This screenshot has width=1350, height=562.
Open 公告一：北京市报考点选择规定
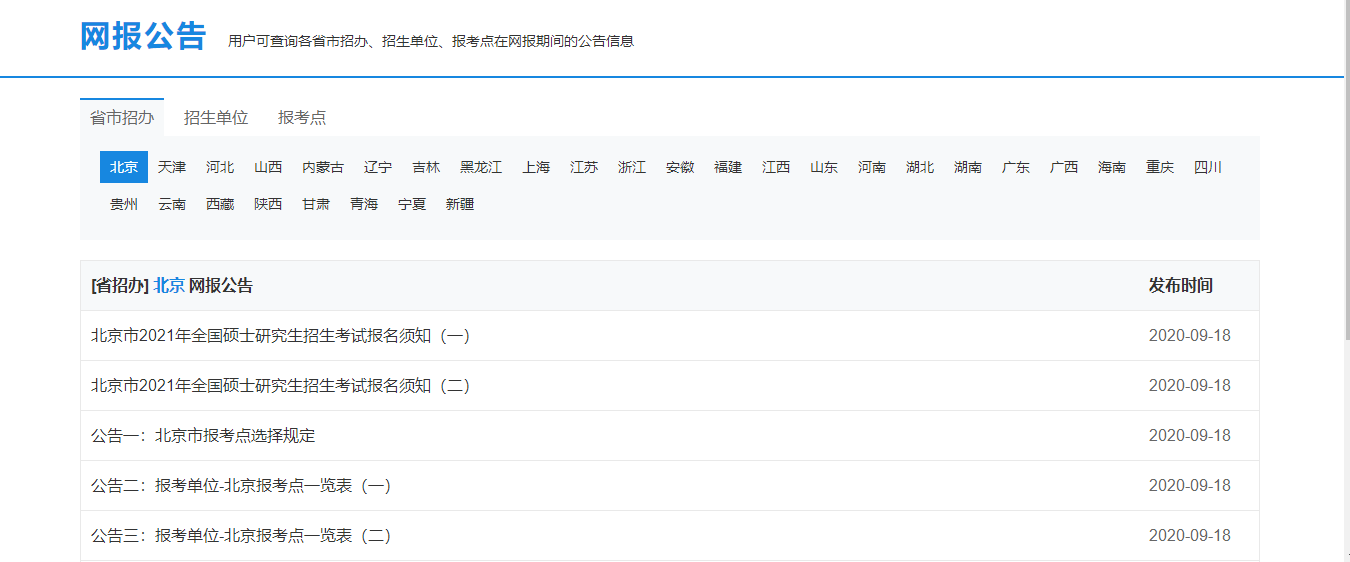203,436
